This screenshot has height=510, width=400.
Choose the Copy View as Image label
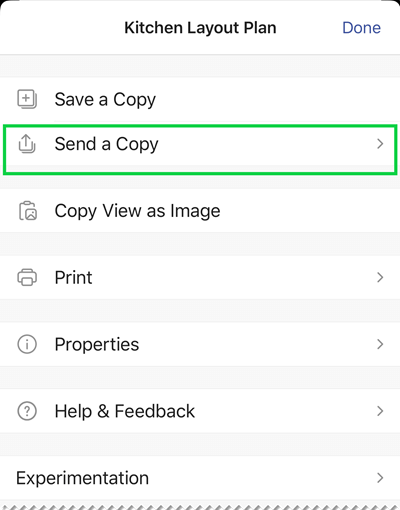(x=137, y=211)
